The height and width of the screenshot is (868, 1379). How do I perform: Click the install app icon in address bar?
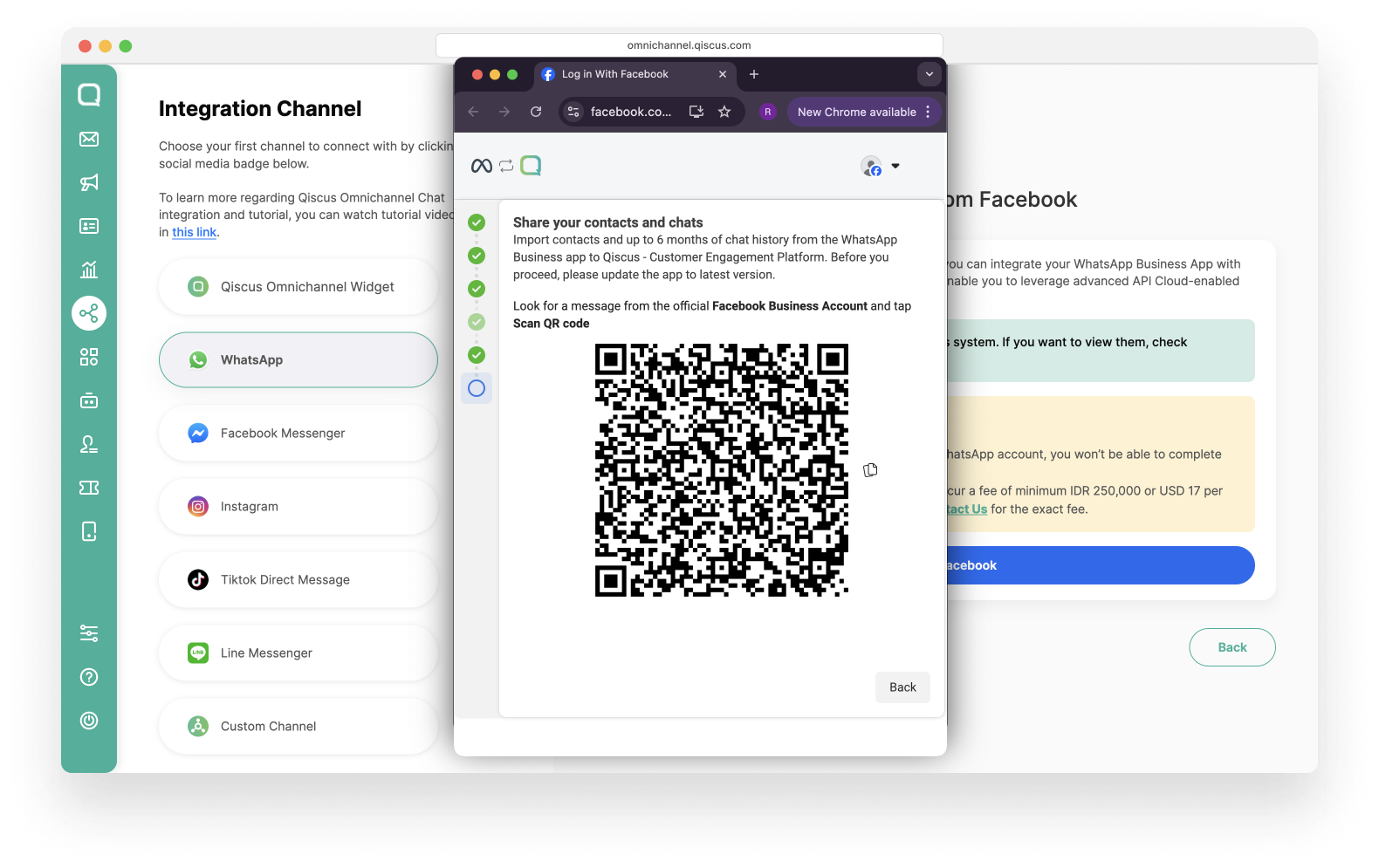click(696, 112)
